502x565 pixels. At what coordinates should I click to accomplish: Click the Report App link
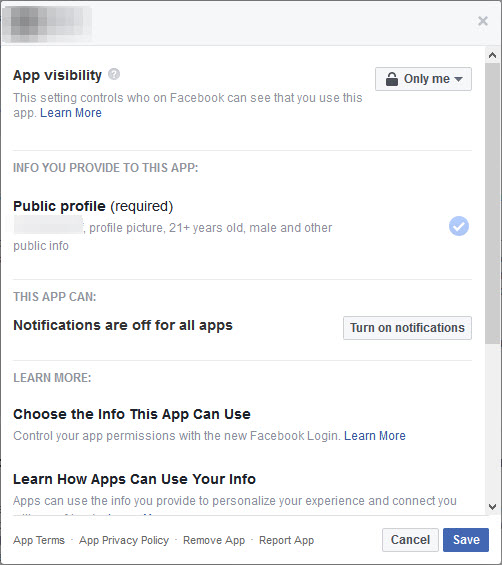point(286,540)
